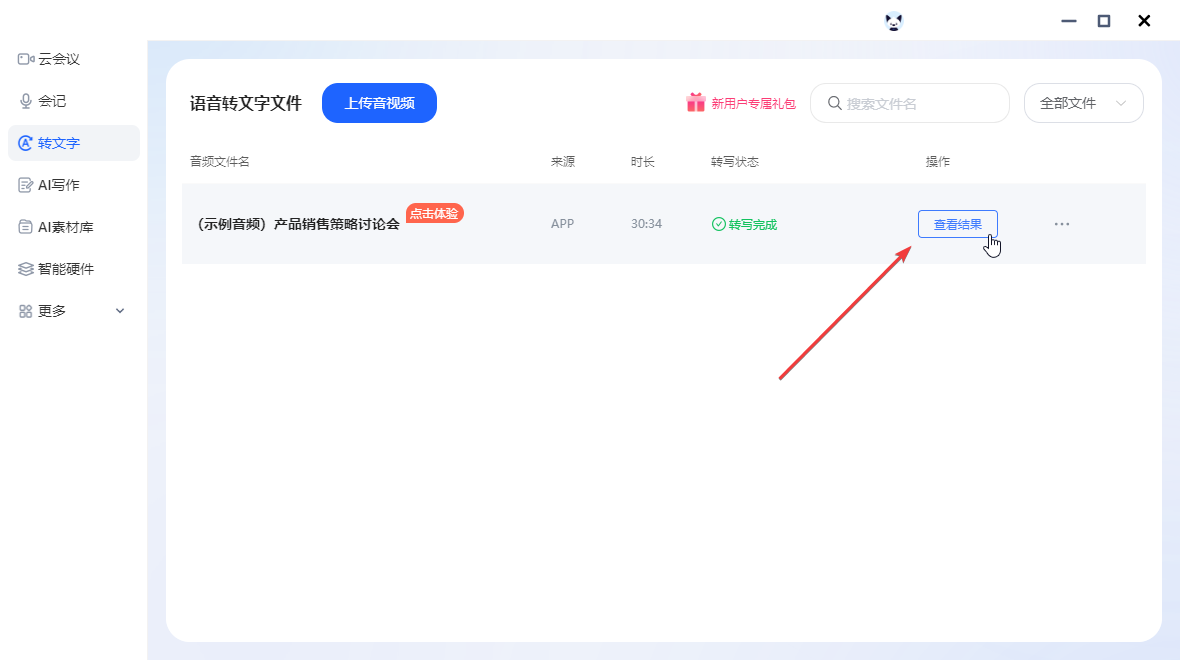The height and width of the screenshot is (660, 1180).
Task: Open the AI写作 sidebar item
Action: coord(73,185)
